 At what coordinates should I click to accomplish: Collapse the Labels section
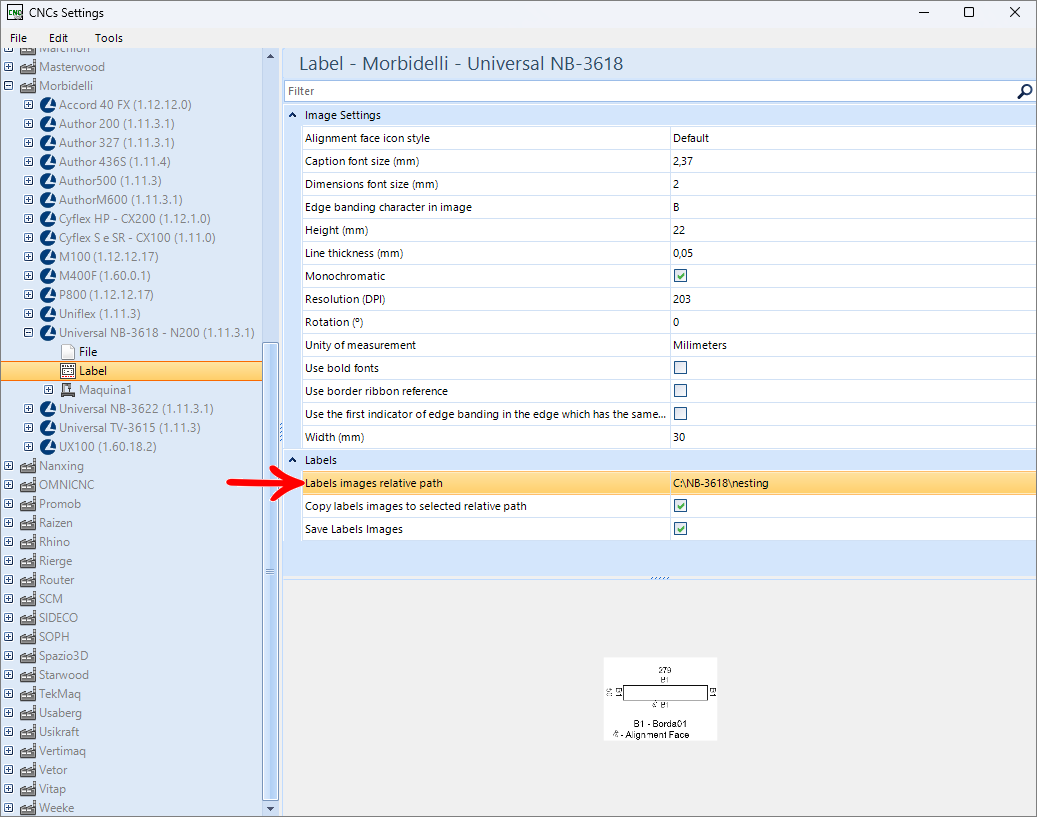coord(292,460)
